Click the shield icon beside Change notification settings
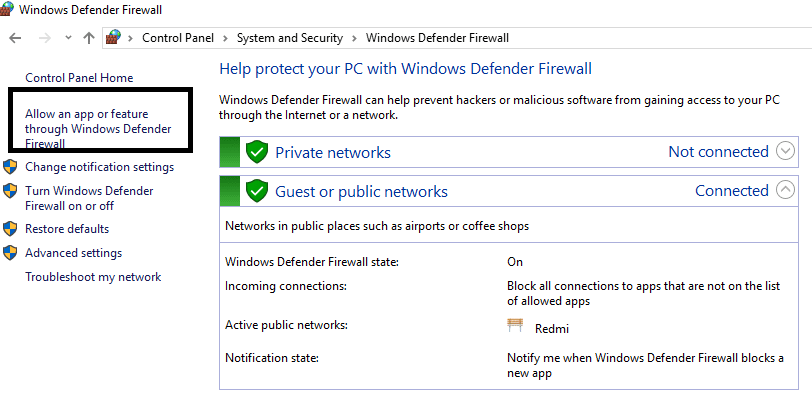The image size is (812, 413). [x=11, y=167]
